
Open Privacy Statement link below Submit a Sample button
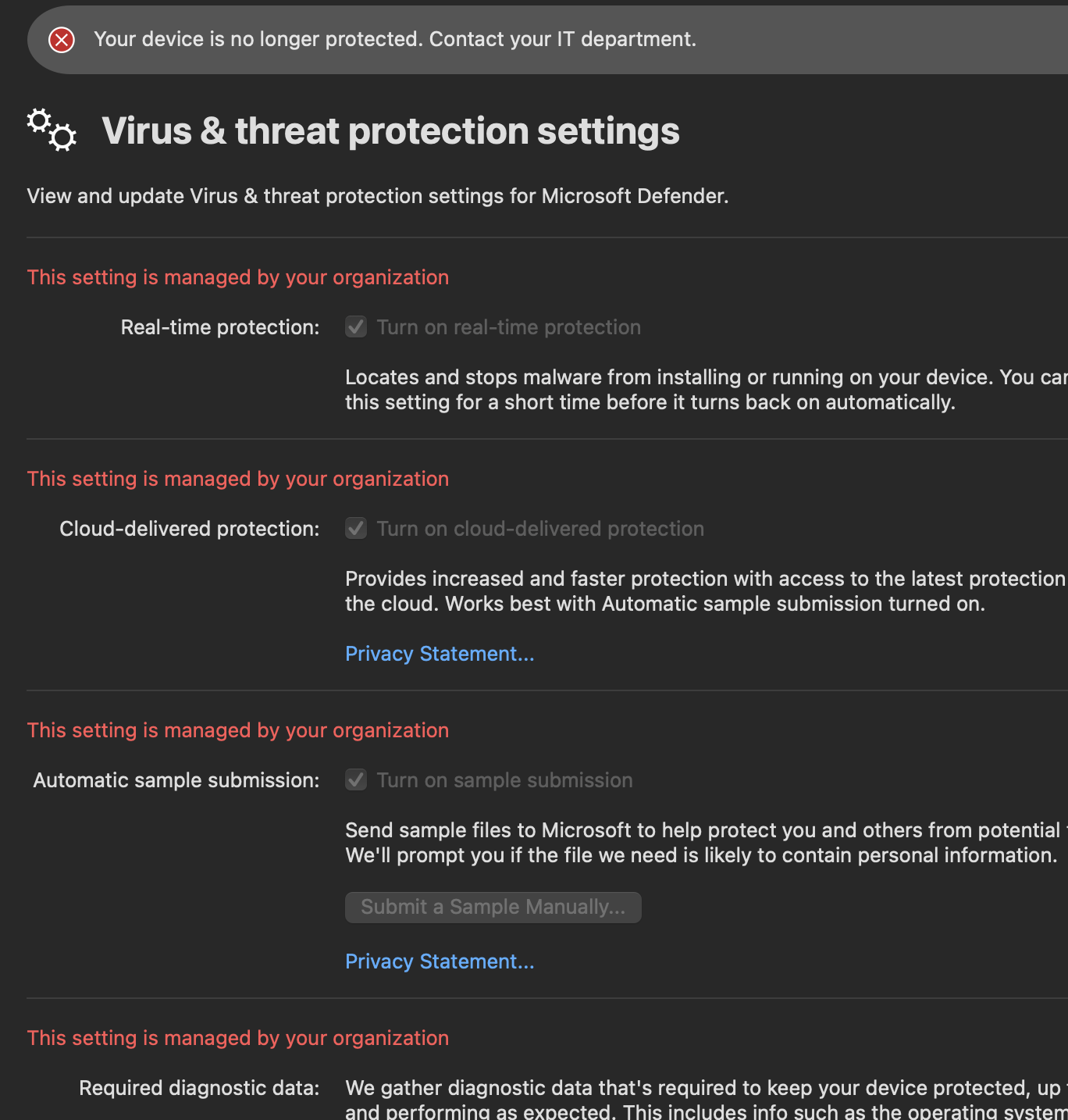pyautogui.click(x=440, y=961)
